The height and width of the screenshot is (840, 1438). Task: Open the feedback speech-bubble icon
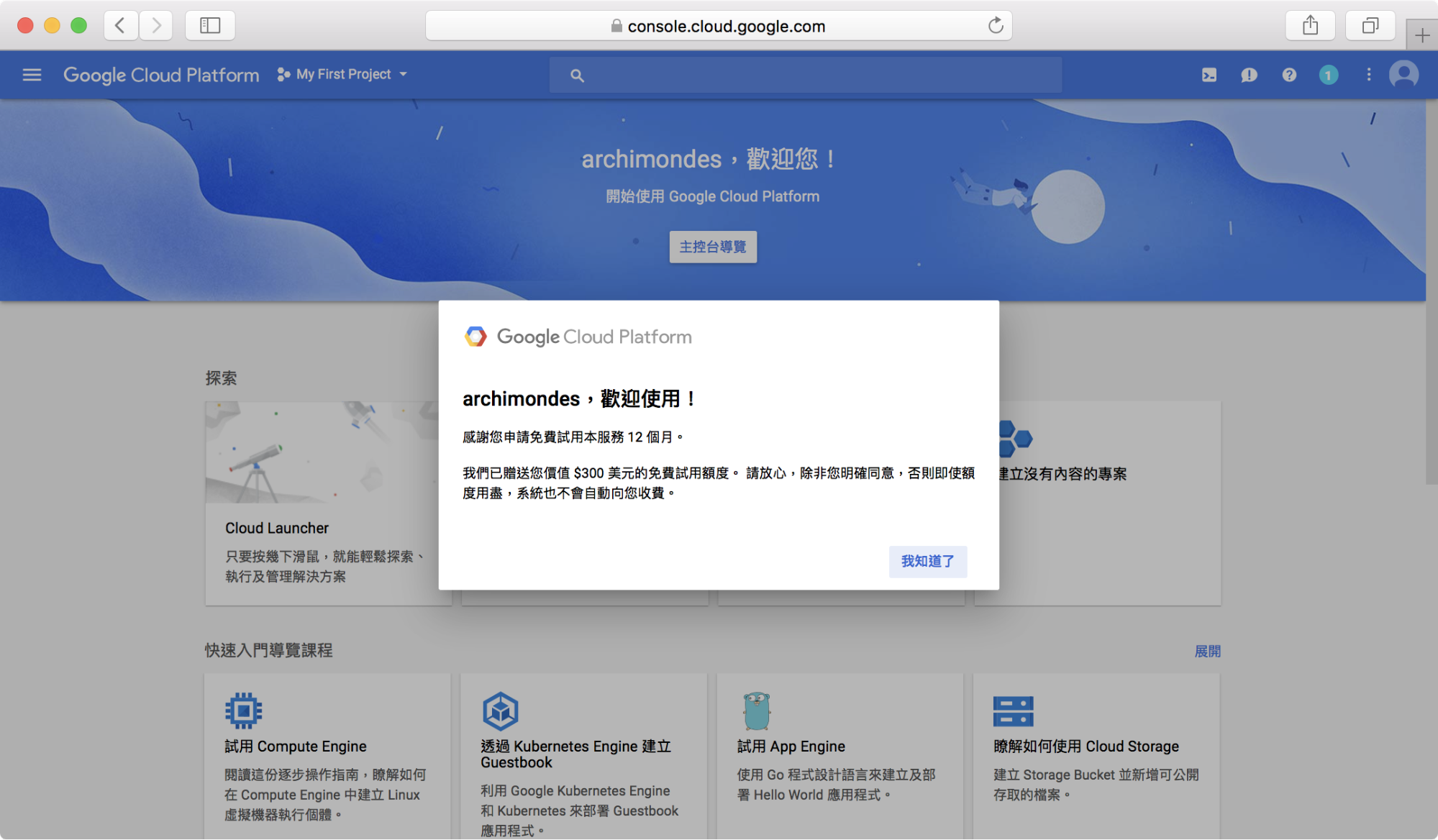pos(1249,75)
